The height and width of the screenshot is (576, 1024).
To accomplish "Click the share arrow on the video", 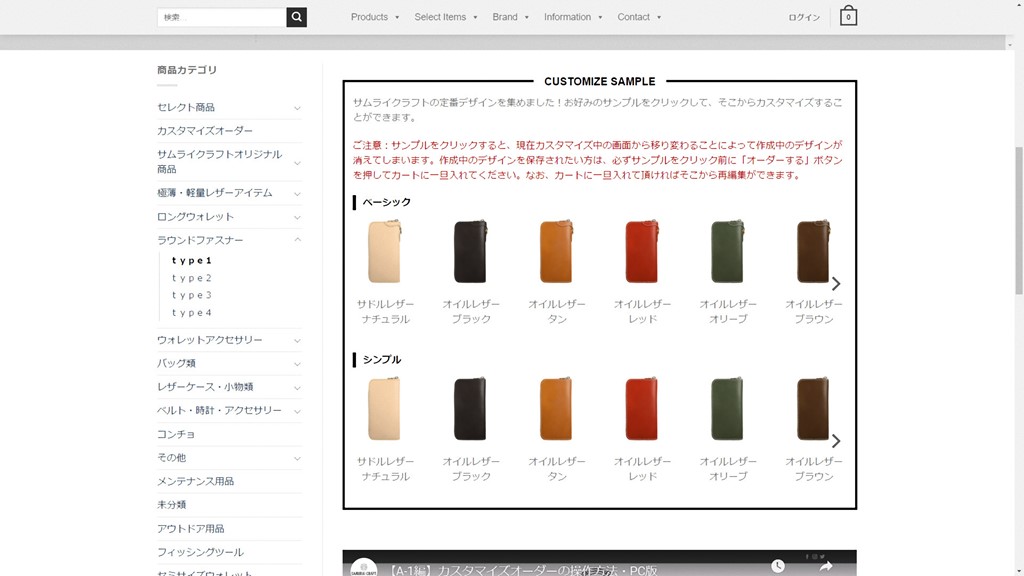I will pos(826,566).
